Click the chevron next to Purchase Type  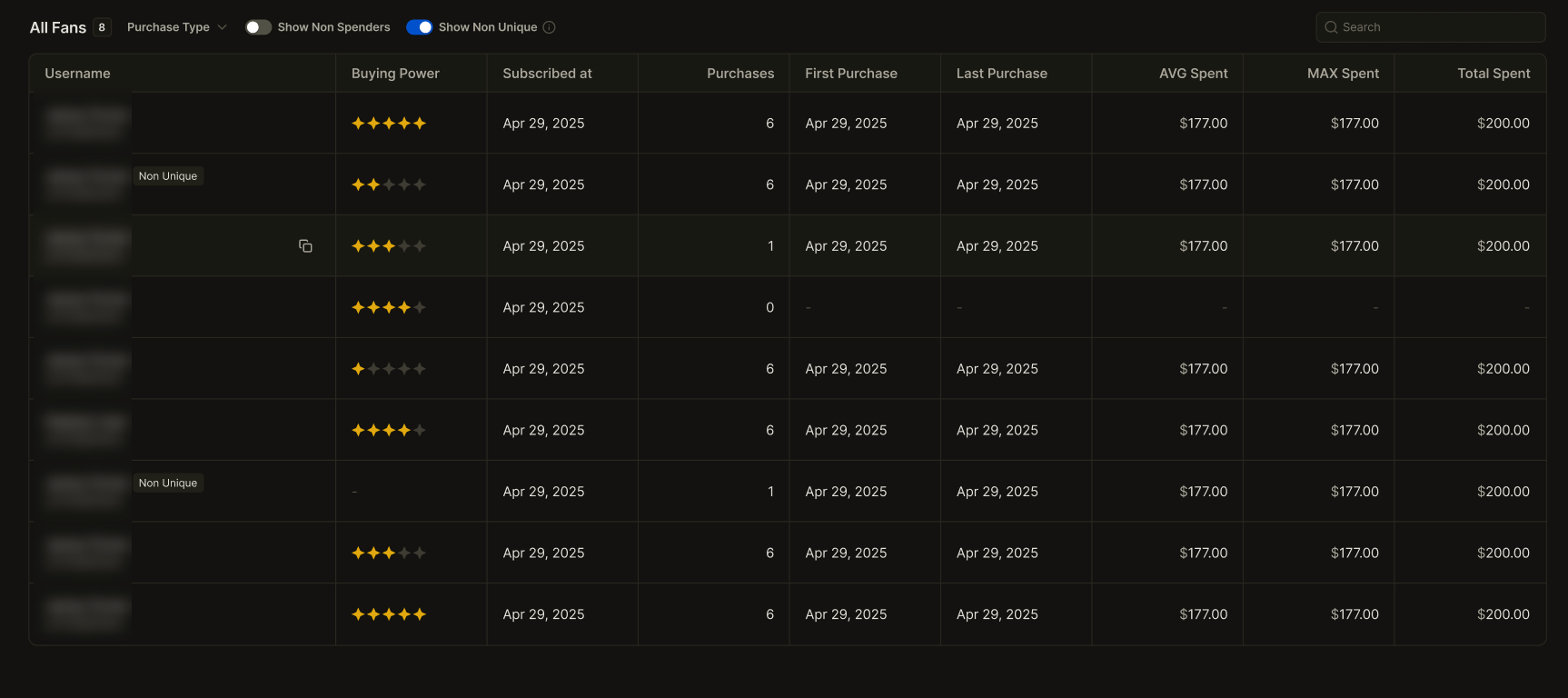[x=222, y=27]
